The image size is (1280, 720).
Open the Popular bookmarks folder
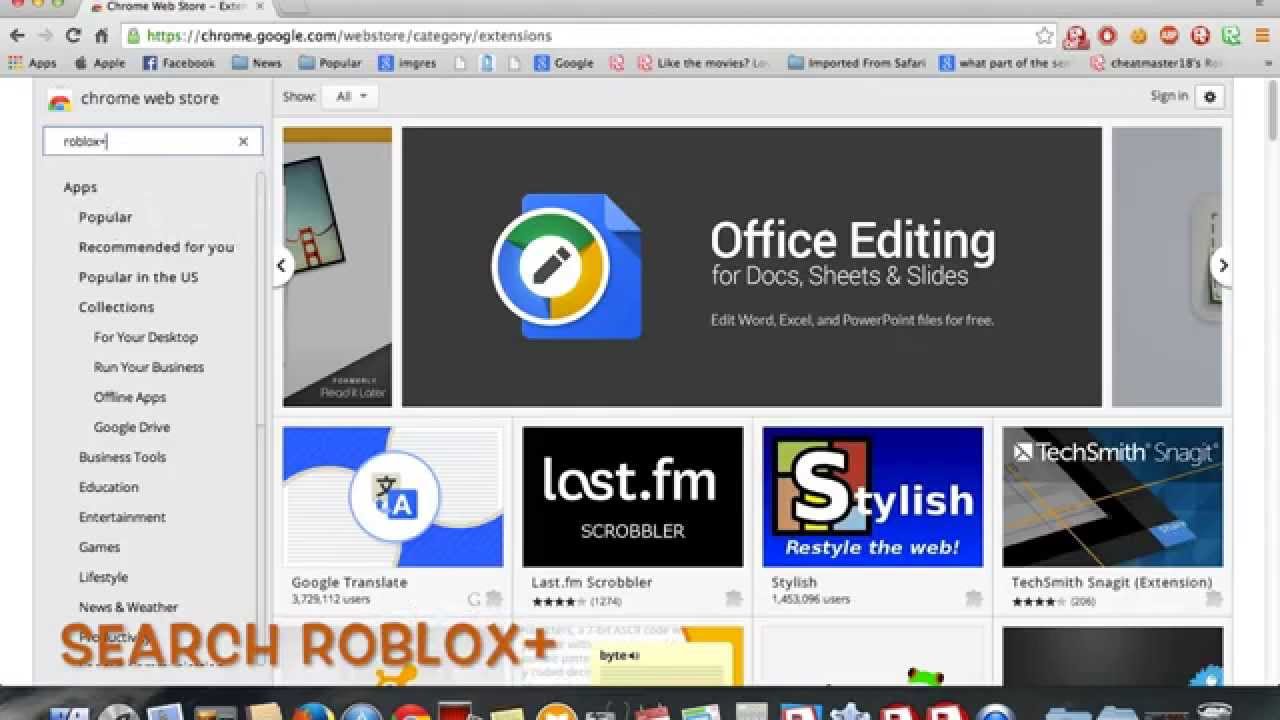pos(330,63)
